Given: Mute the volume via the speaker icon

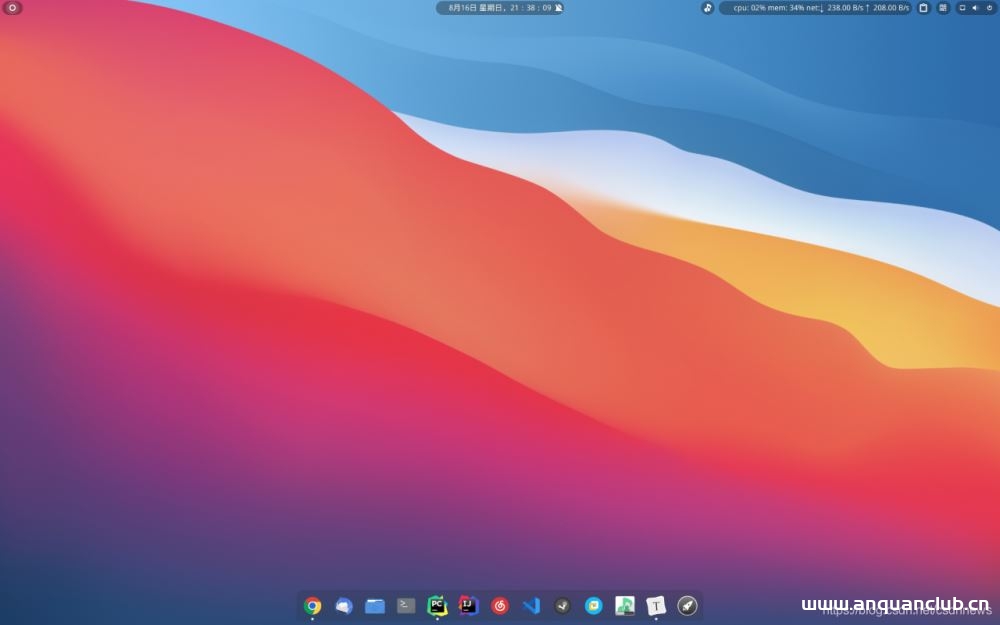Looking at the screenshot, I should click(x=975, y=8).
